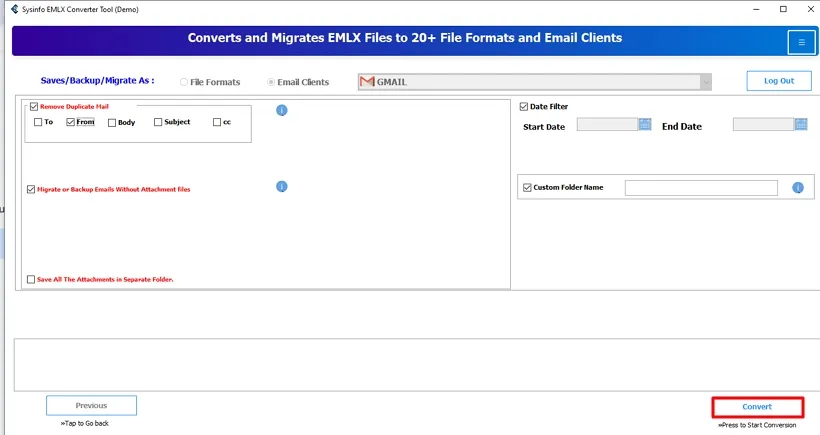Expand the GMAIL email client dropdown
This screenshot has width=820, height=435.
pos(706,82)
